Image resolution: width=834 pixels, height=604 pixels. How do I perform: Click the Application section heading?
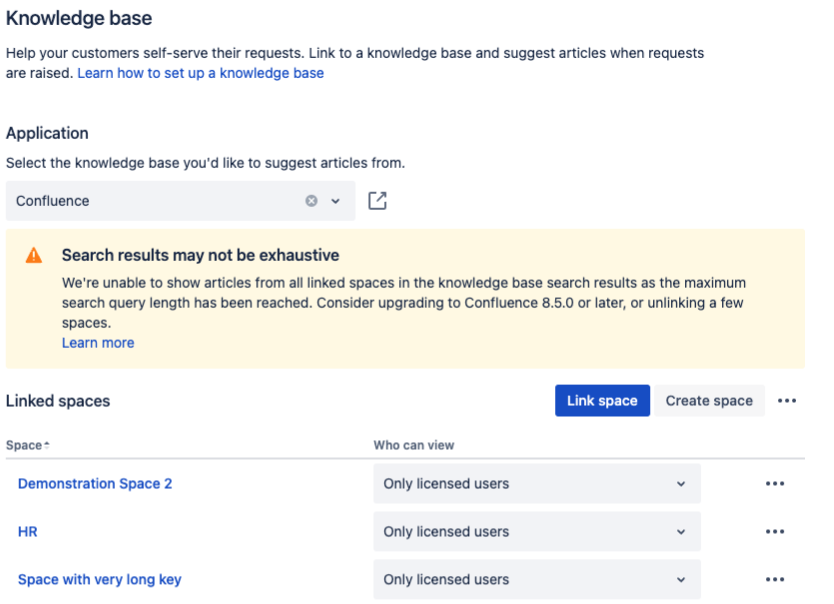click(47, 133)
